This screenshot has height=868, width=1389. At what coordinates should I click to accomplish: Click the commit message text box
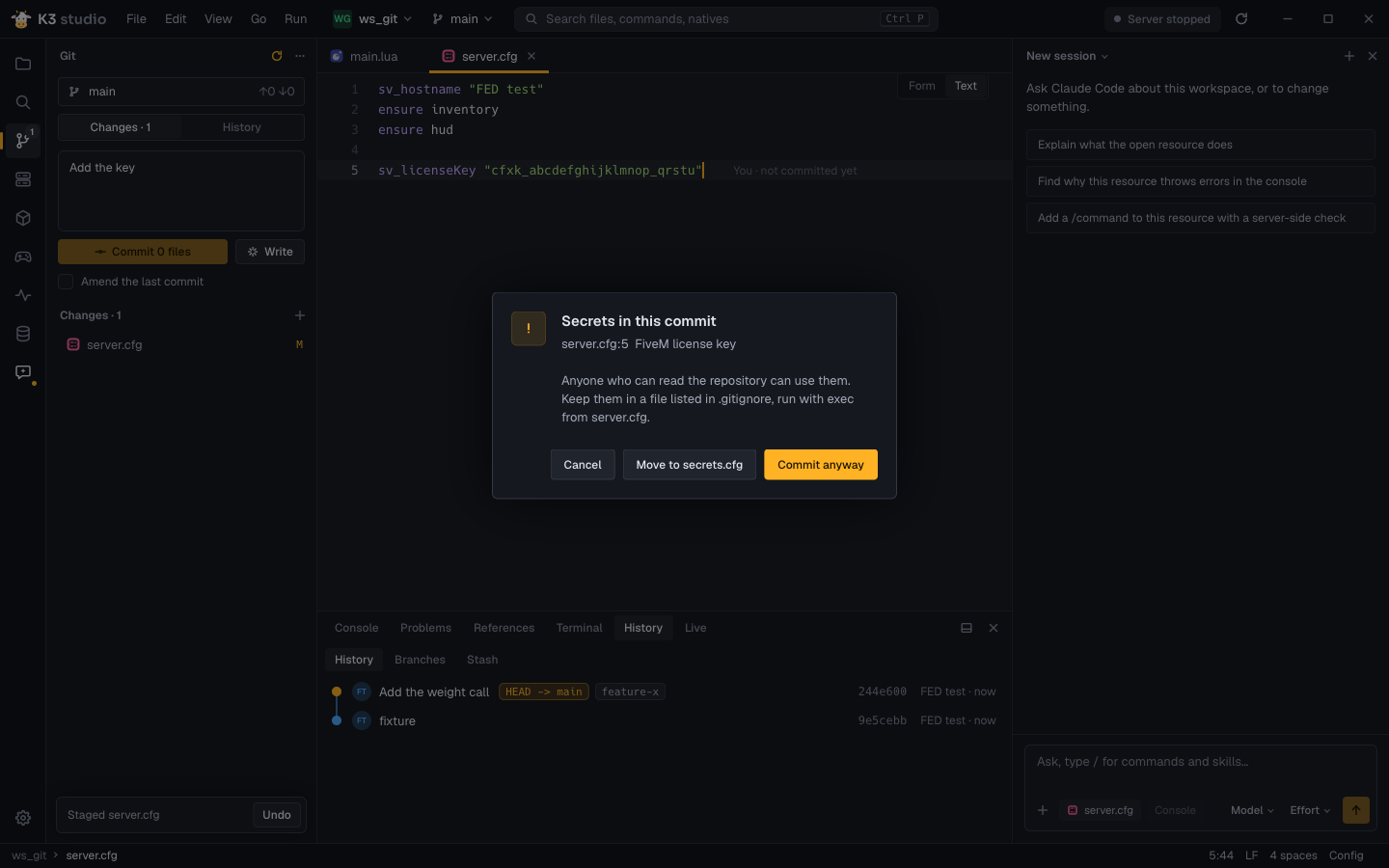[181, 191]
